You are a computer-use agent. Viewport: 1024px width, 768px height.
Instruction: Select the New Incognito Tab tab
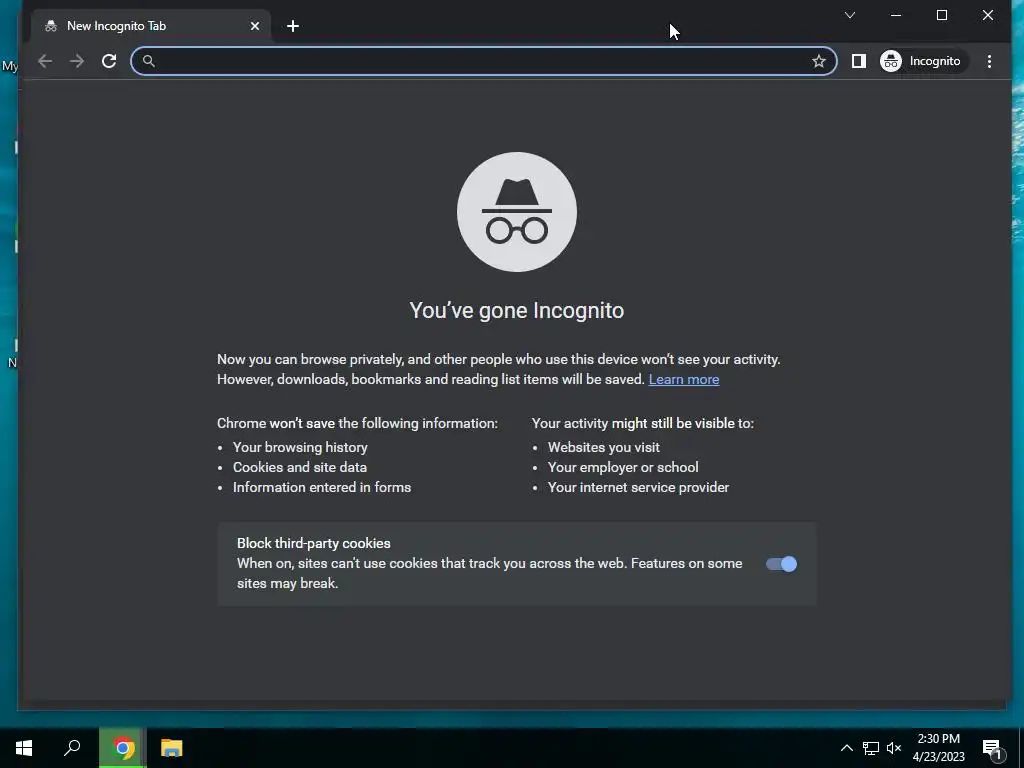(x=151, y=26)
